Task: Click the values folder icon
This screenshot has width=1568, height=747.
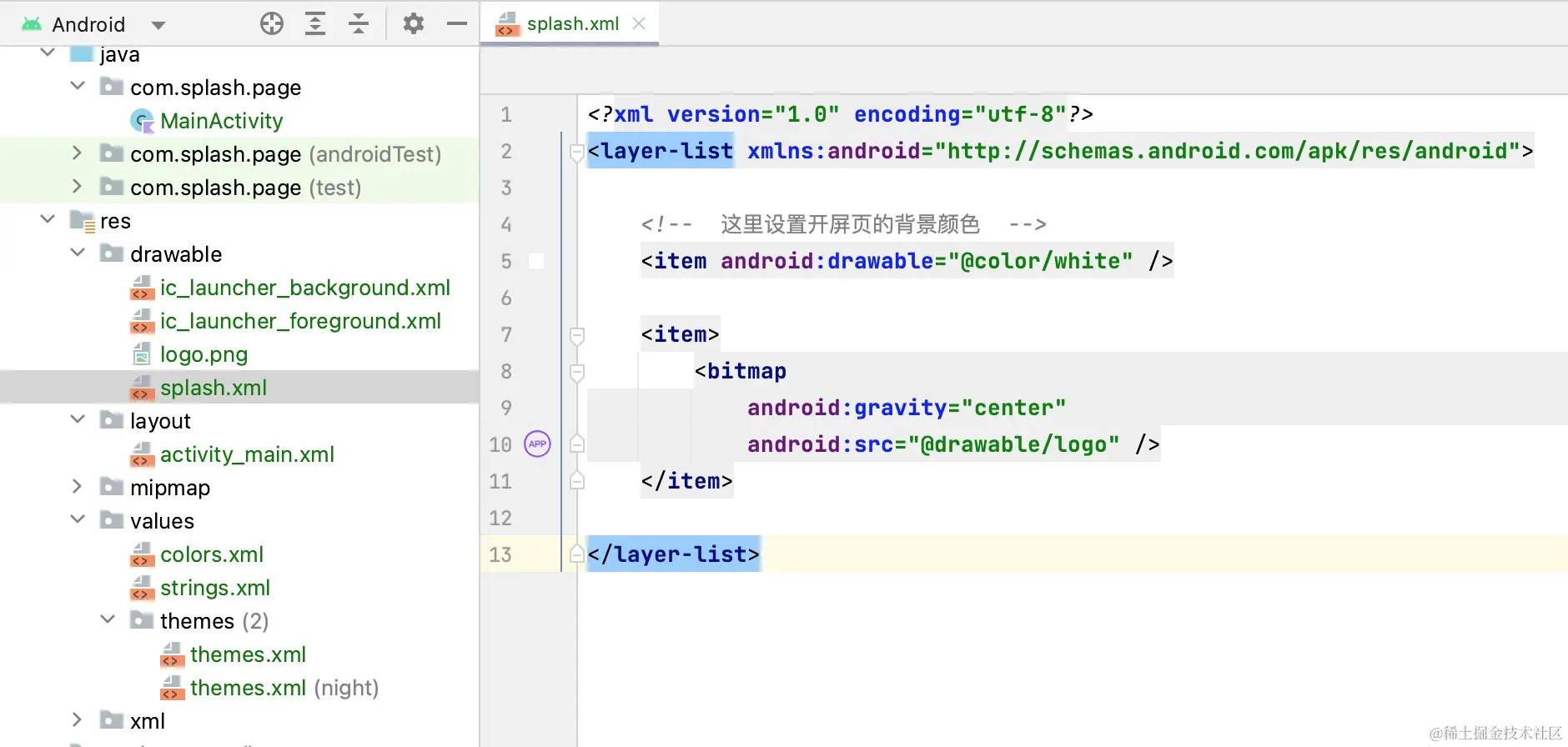Action: (112, 519)
